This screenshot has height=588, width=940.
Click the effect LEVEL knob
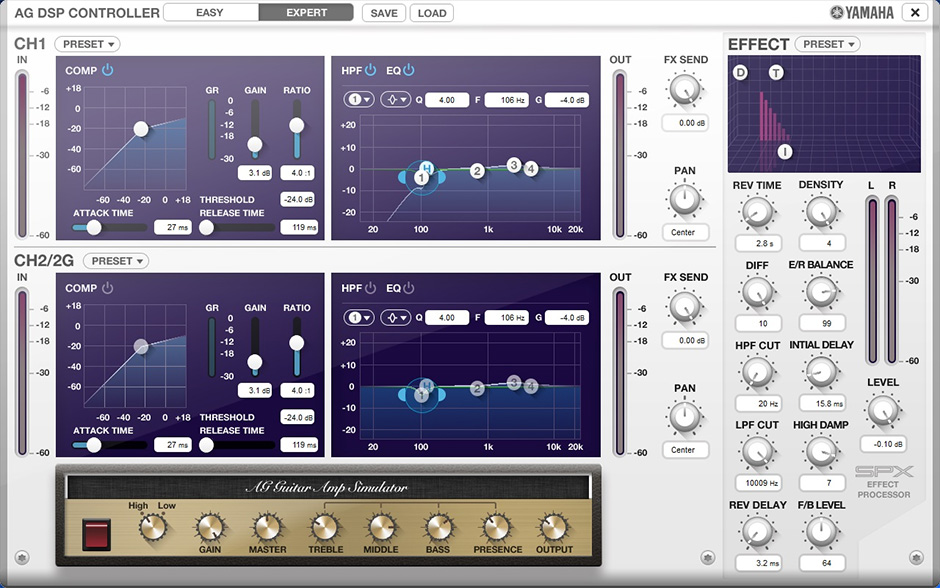(883, 411)
